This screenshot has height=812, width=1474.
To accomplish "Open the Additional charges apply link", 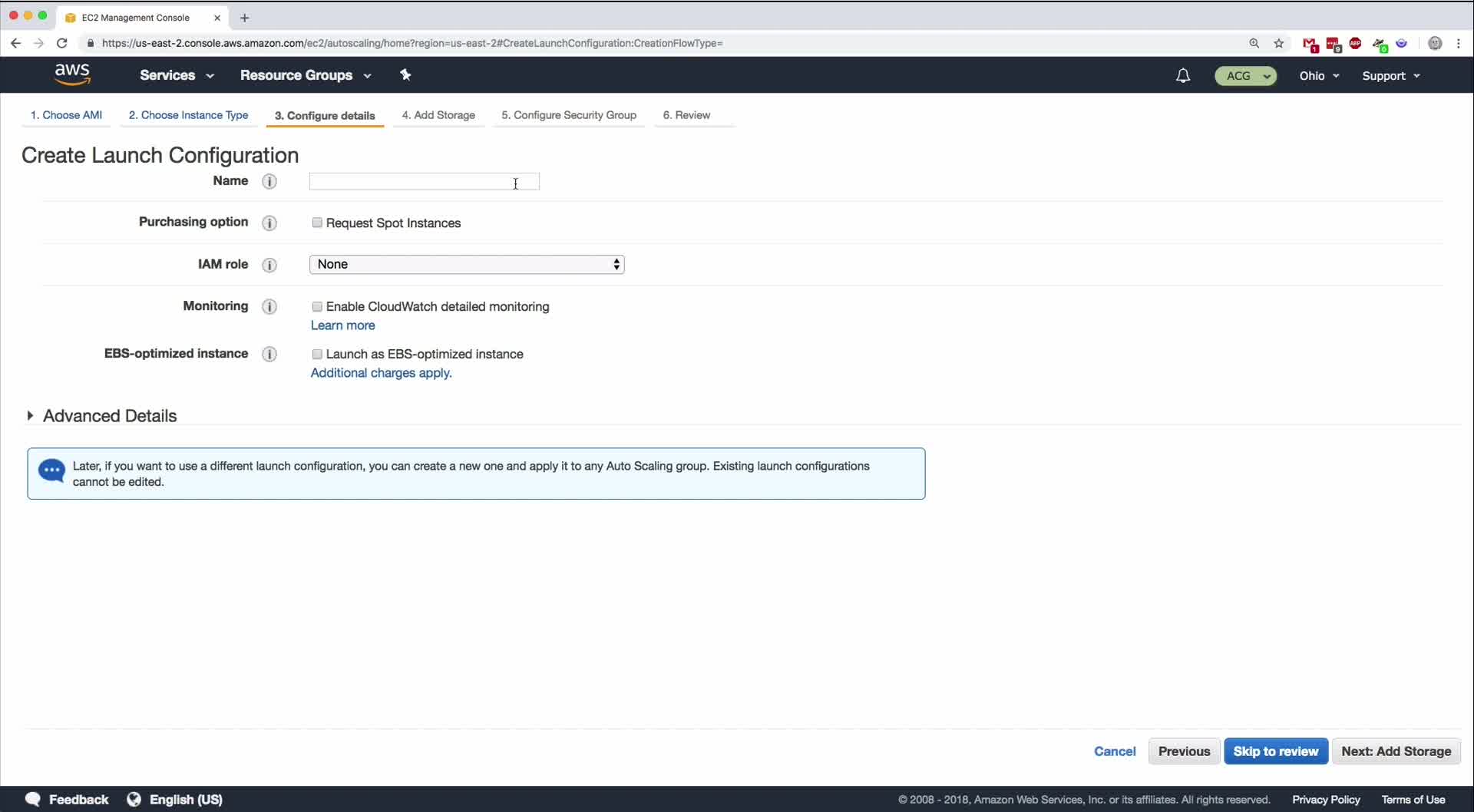I will coord(381,373).
